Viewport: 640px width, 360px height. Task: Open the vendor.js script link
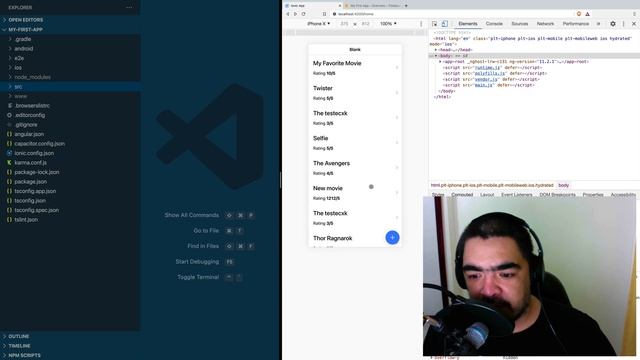click(x=486, y=79)
